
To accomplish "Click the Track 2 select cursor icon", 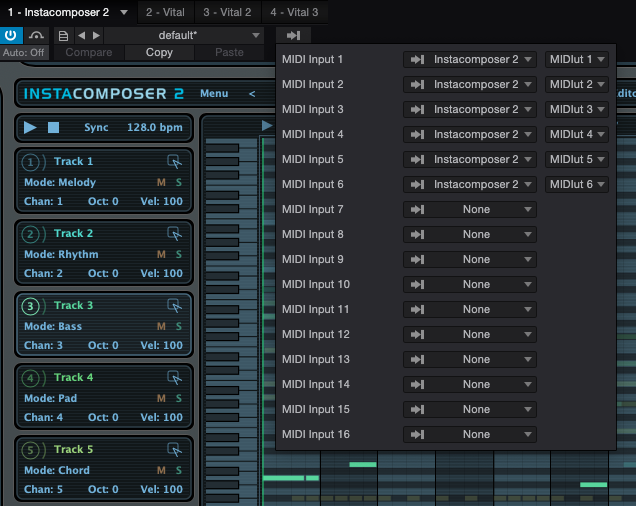I will (x=174, y=233).
